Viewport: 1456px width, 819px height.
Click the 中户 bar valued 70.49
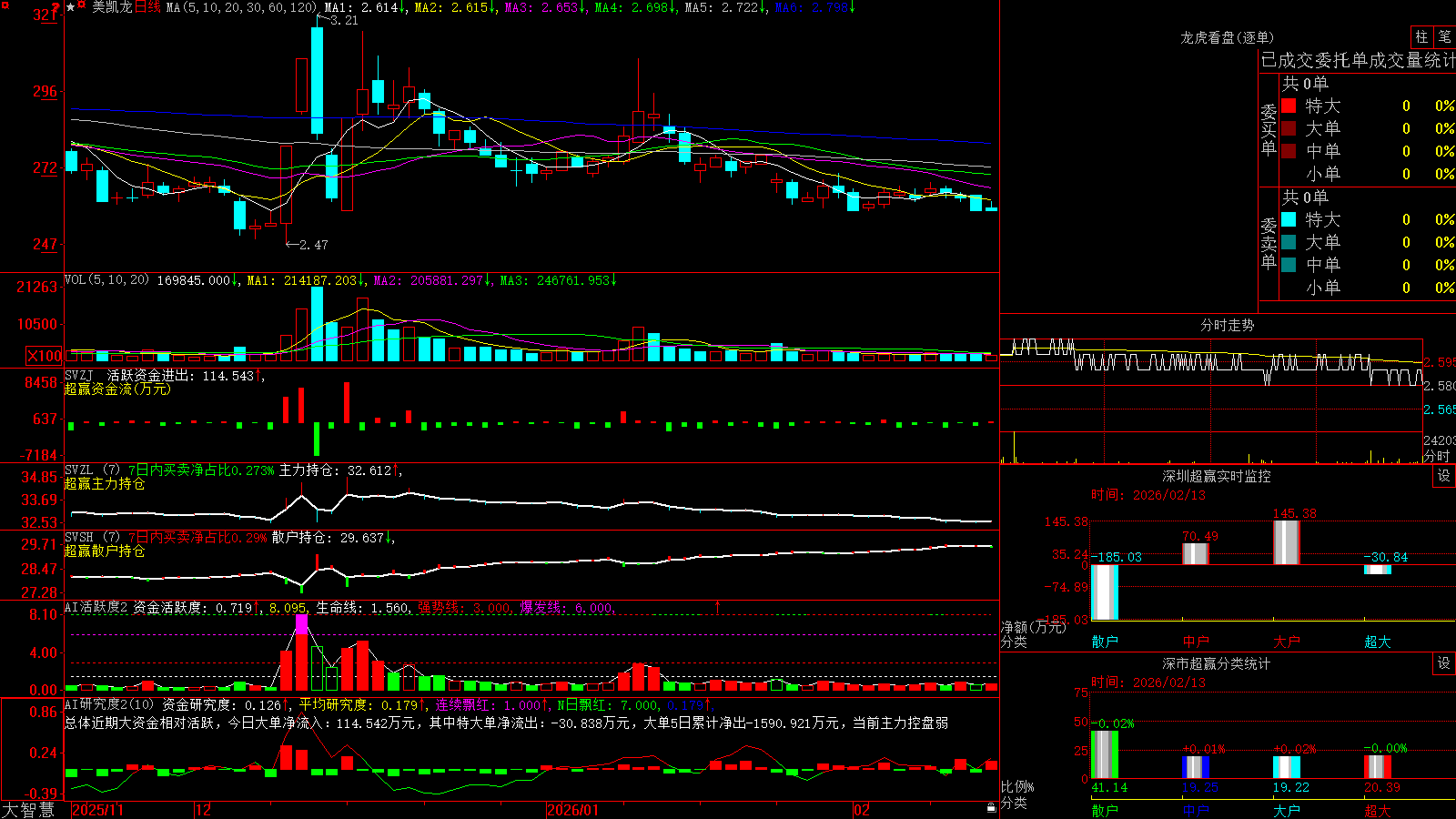tap(1195, 554)
